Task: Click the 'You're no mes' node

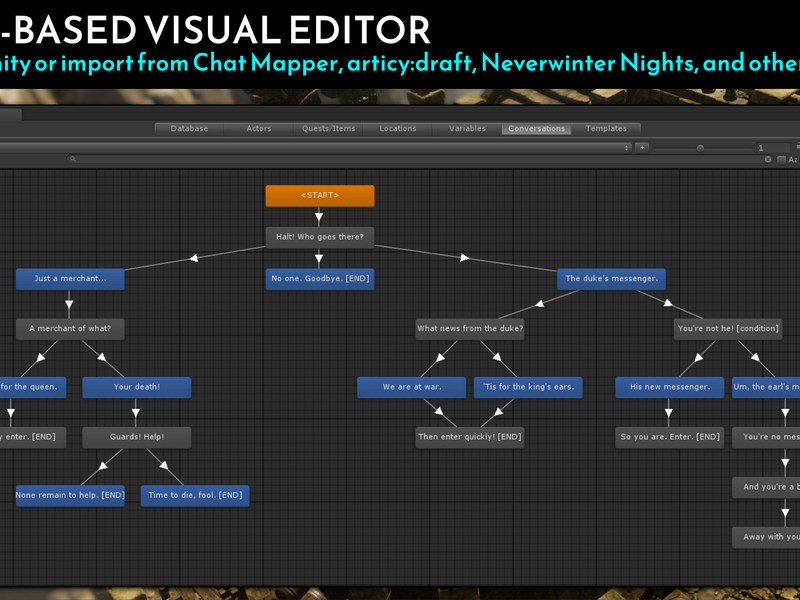Action: [766, 438]
